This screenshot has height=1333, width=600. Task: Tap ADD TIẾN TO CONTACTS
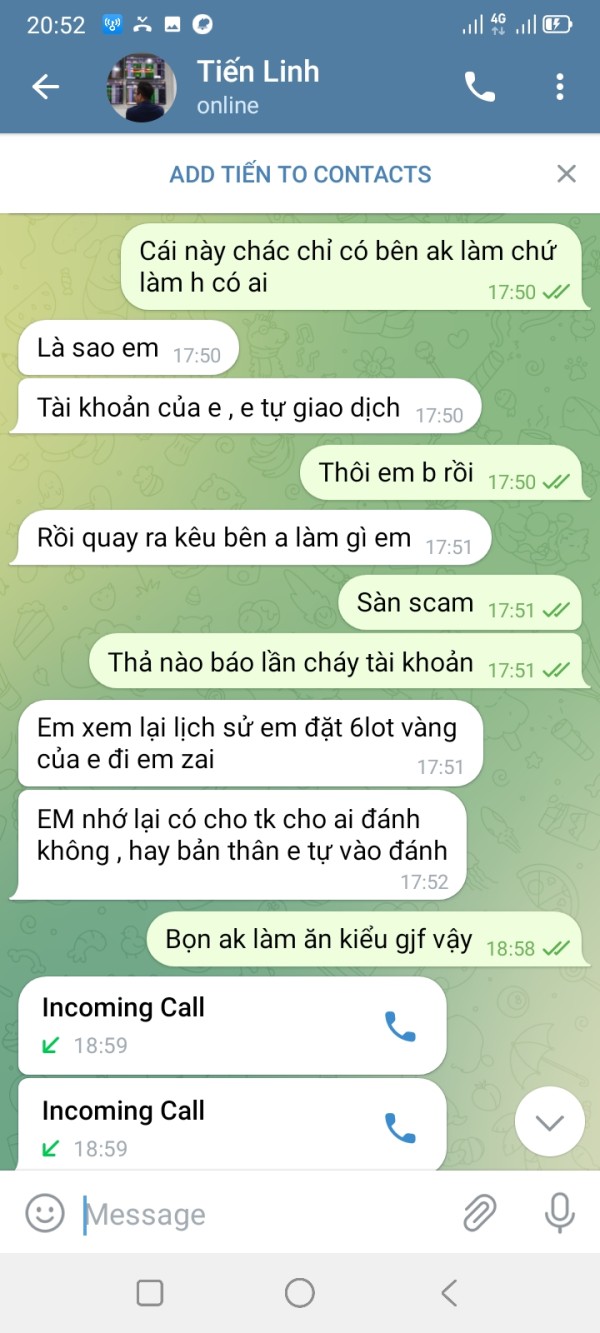pyautogui.click(x=300, y=174)
